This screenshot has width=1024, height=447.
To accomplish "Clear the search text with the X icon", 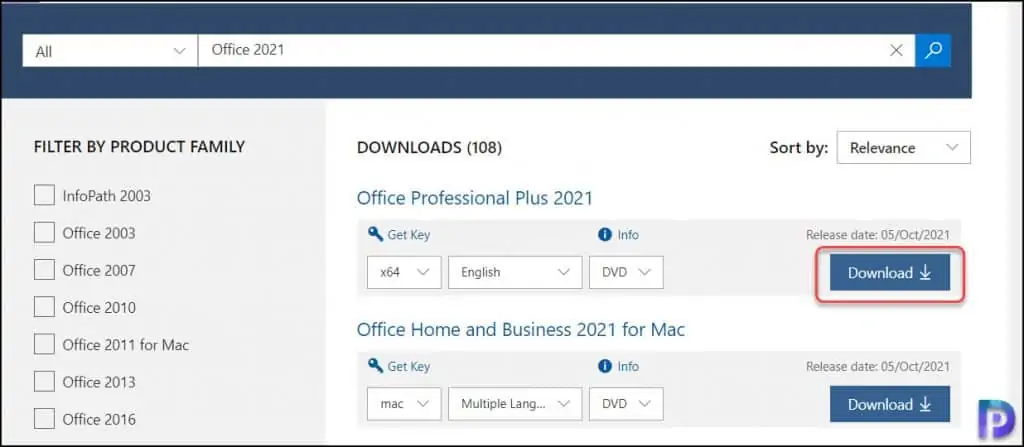I will (x=897, y=50).
